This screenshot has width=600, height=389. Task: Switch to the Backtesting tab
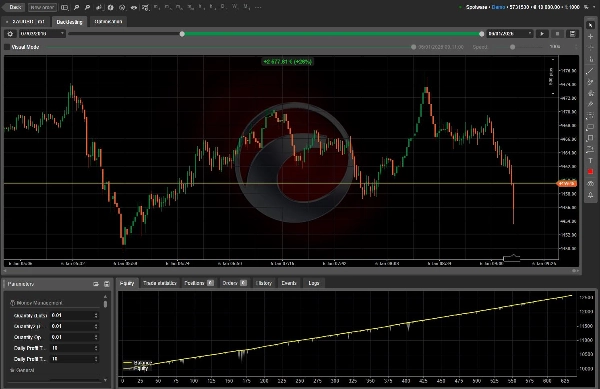(x=69, y=22)
